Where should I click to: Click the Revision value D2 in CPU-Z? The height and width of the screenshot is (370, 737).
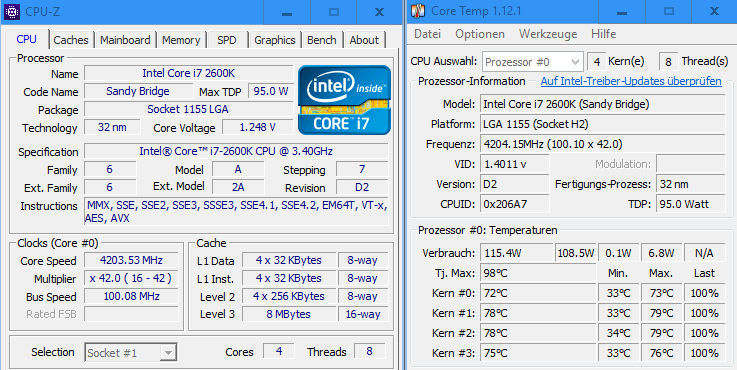(x=362, y=187)
